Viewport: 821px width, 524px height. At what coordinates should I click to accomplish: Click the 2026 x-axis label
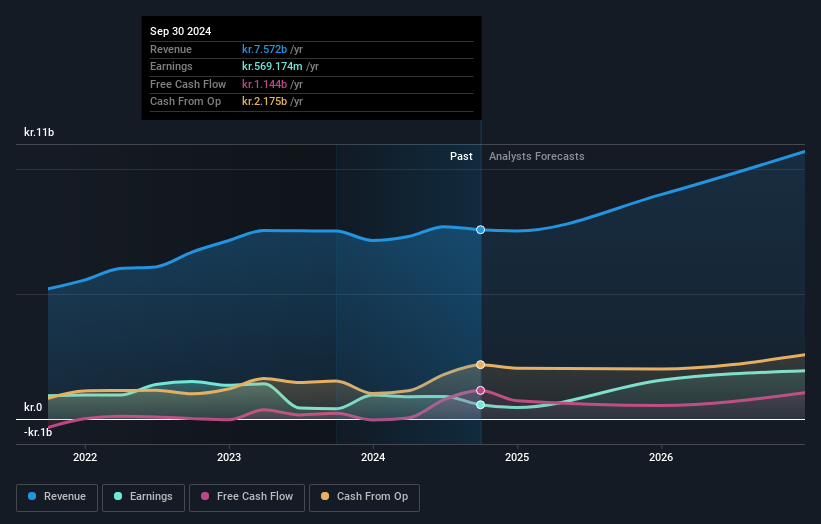point(661,458)
